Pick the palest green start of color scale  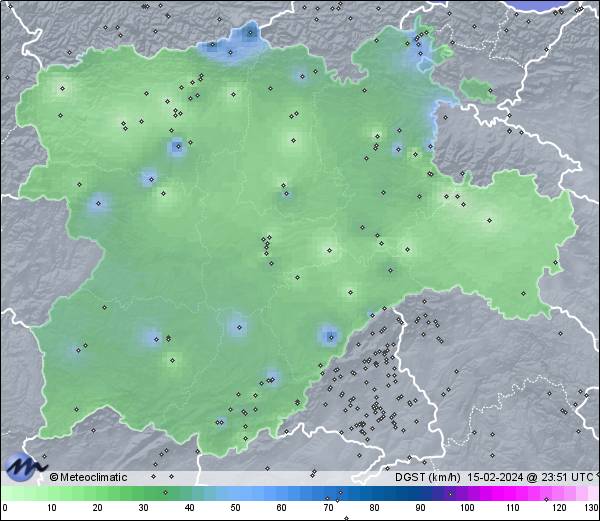click(x=10, y=493)
